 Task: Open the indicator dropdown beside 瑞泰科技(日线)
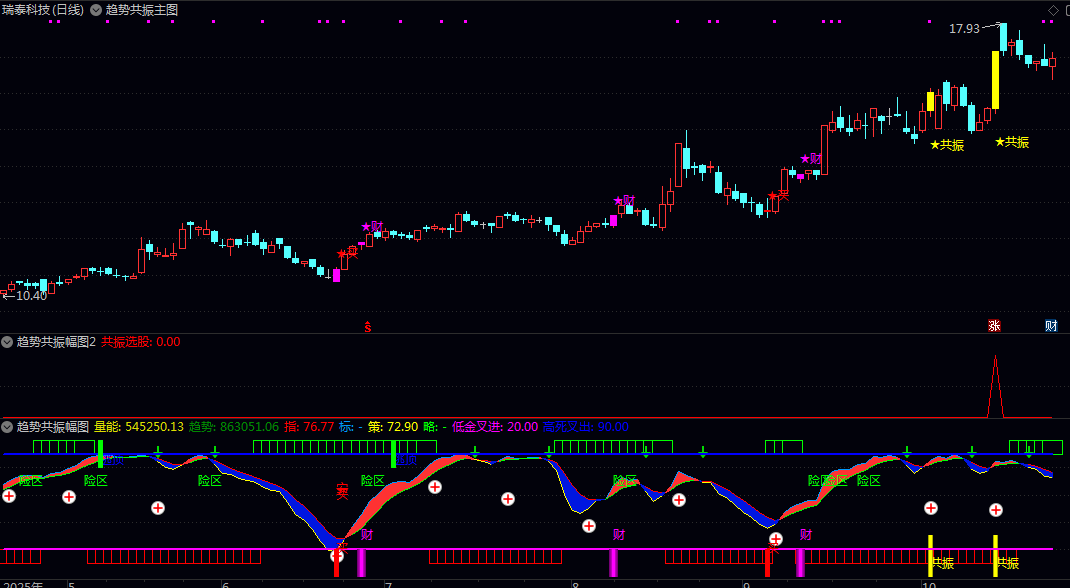click(96, 10)
